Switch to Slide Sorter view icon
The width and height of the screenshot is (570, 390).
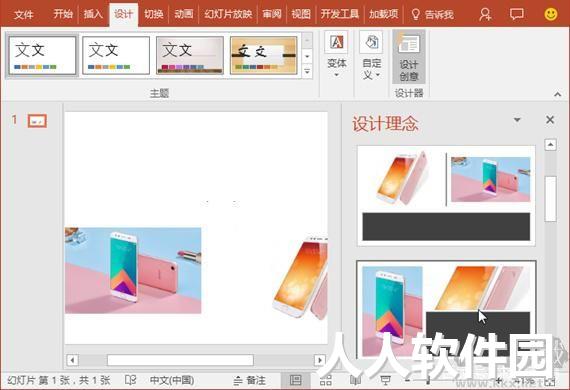point(325,381)
